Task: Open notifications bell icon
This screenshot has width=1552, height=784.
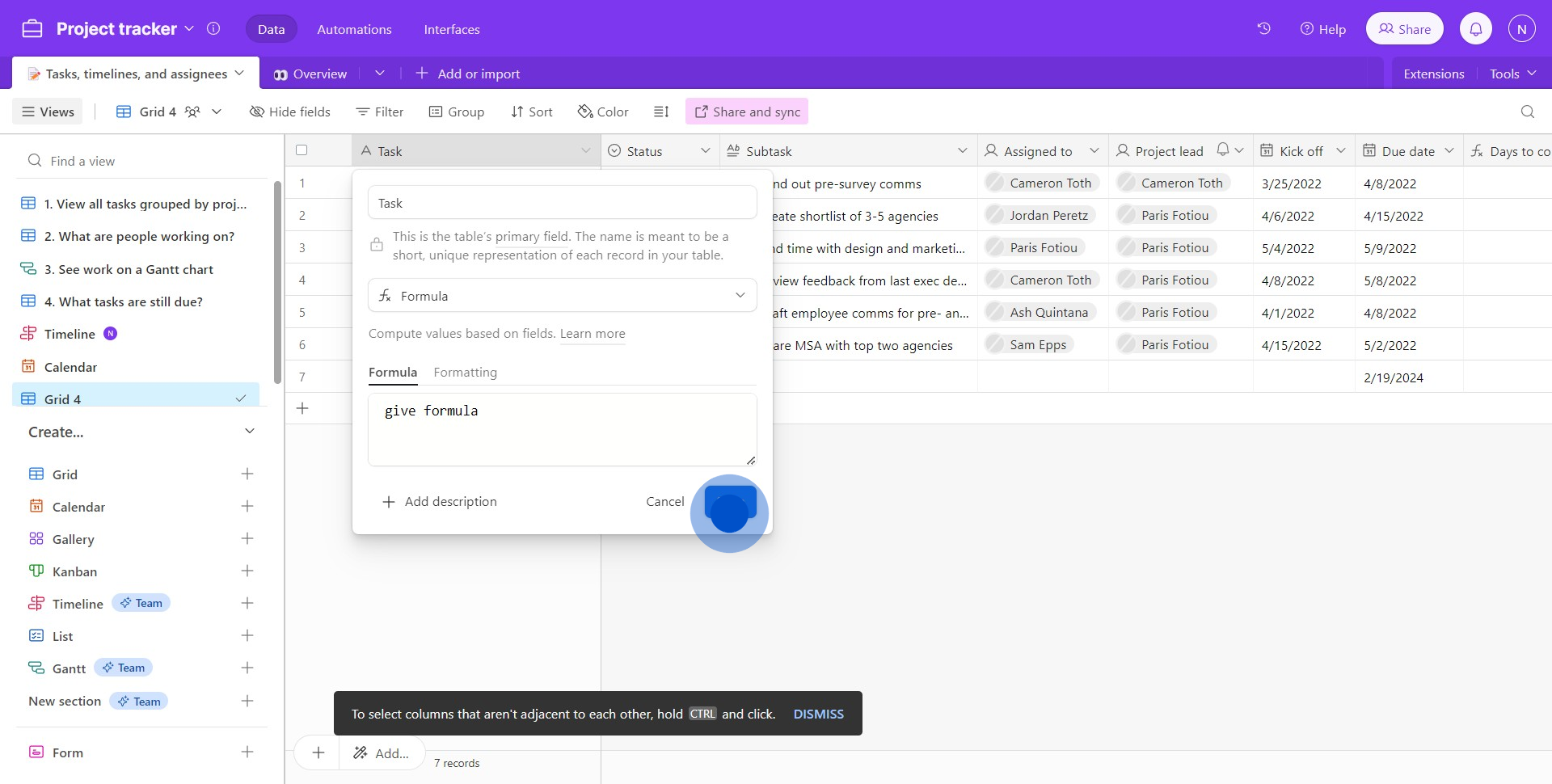Action: (1475, 29)
